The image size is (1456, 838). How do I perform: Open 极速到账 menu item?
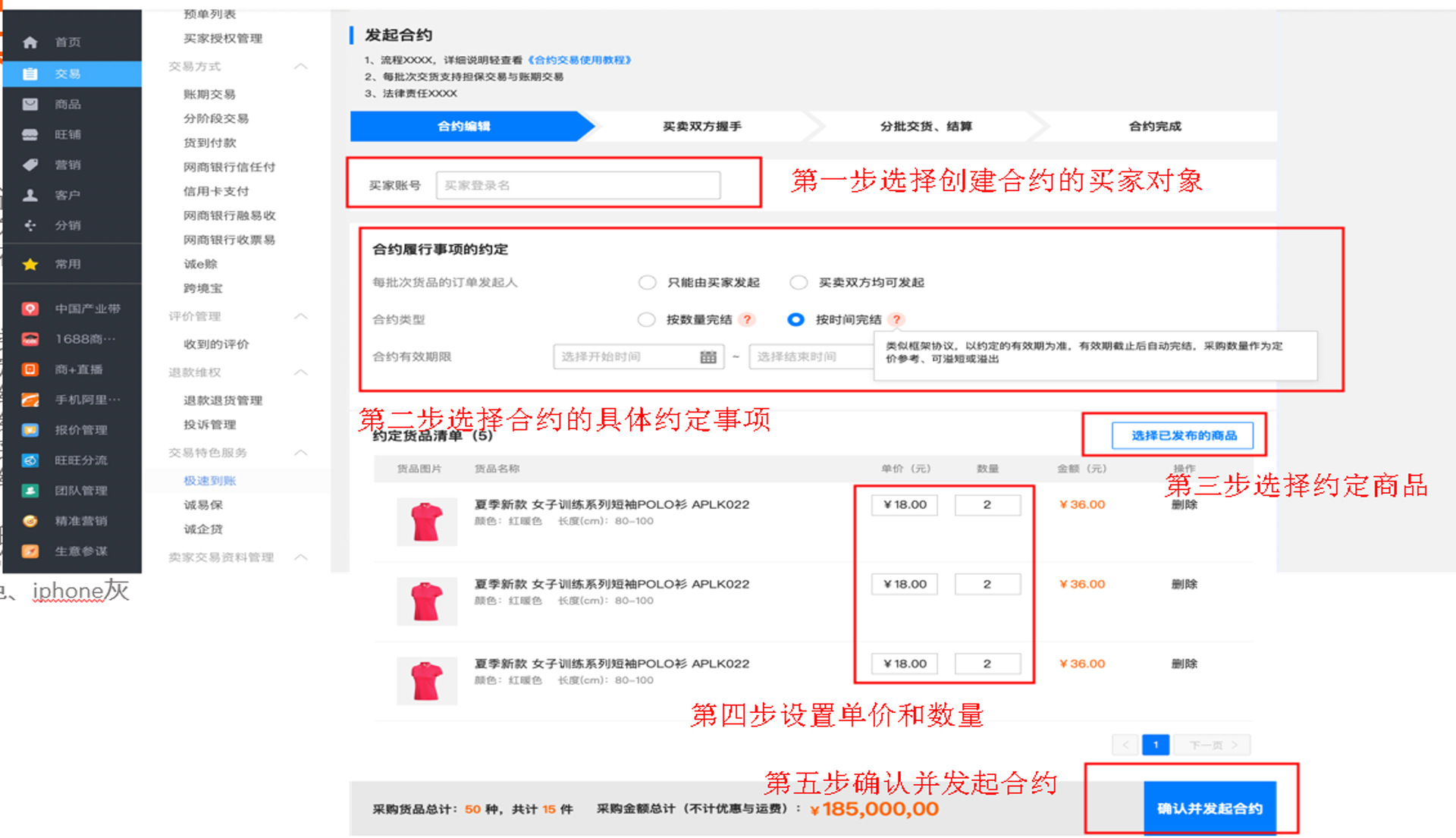pyautogui.click(x=210, y=480)
